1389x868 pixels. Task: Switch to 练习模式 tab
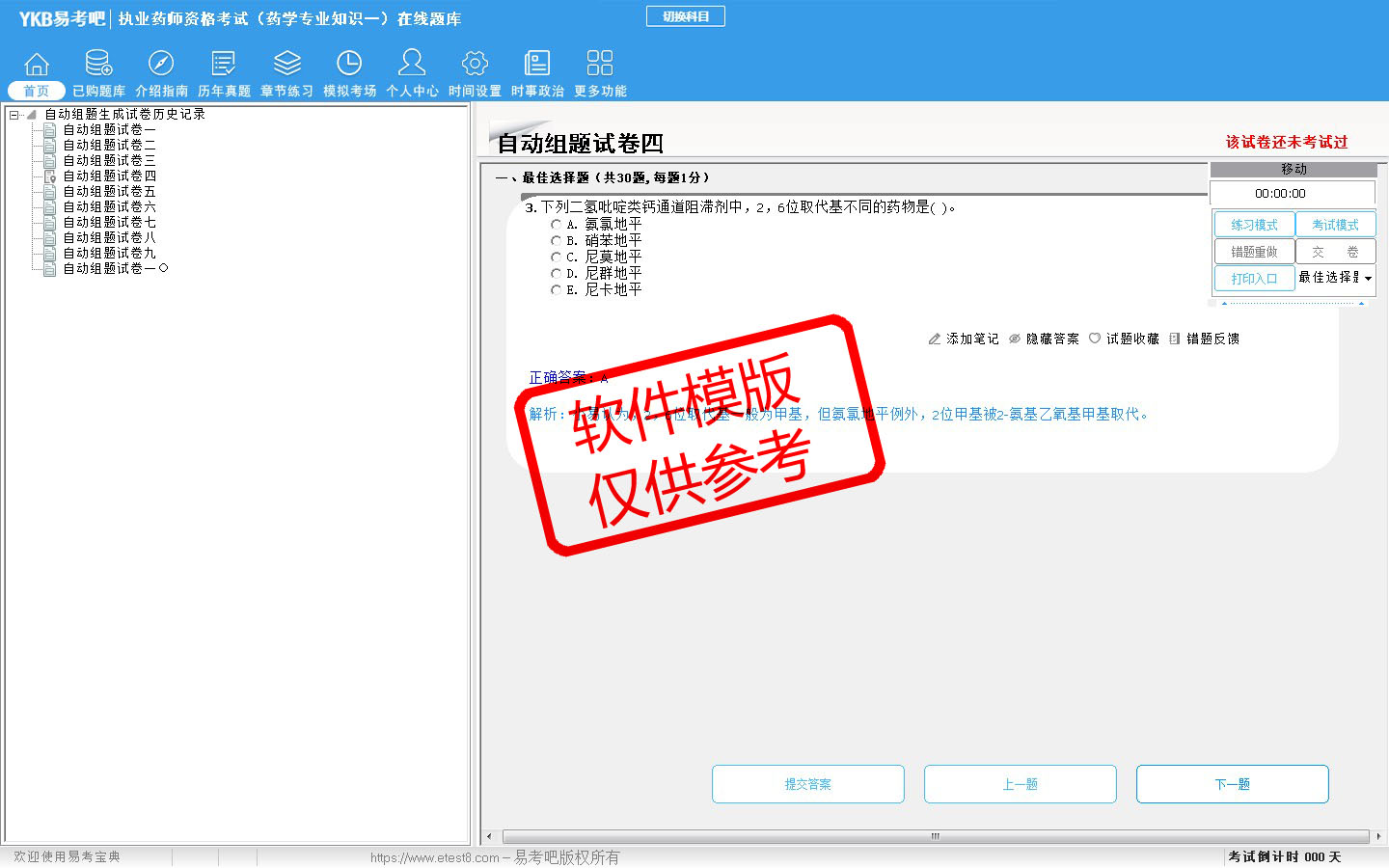pos(1254,225)
